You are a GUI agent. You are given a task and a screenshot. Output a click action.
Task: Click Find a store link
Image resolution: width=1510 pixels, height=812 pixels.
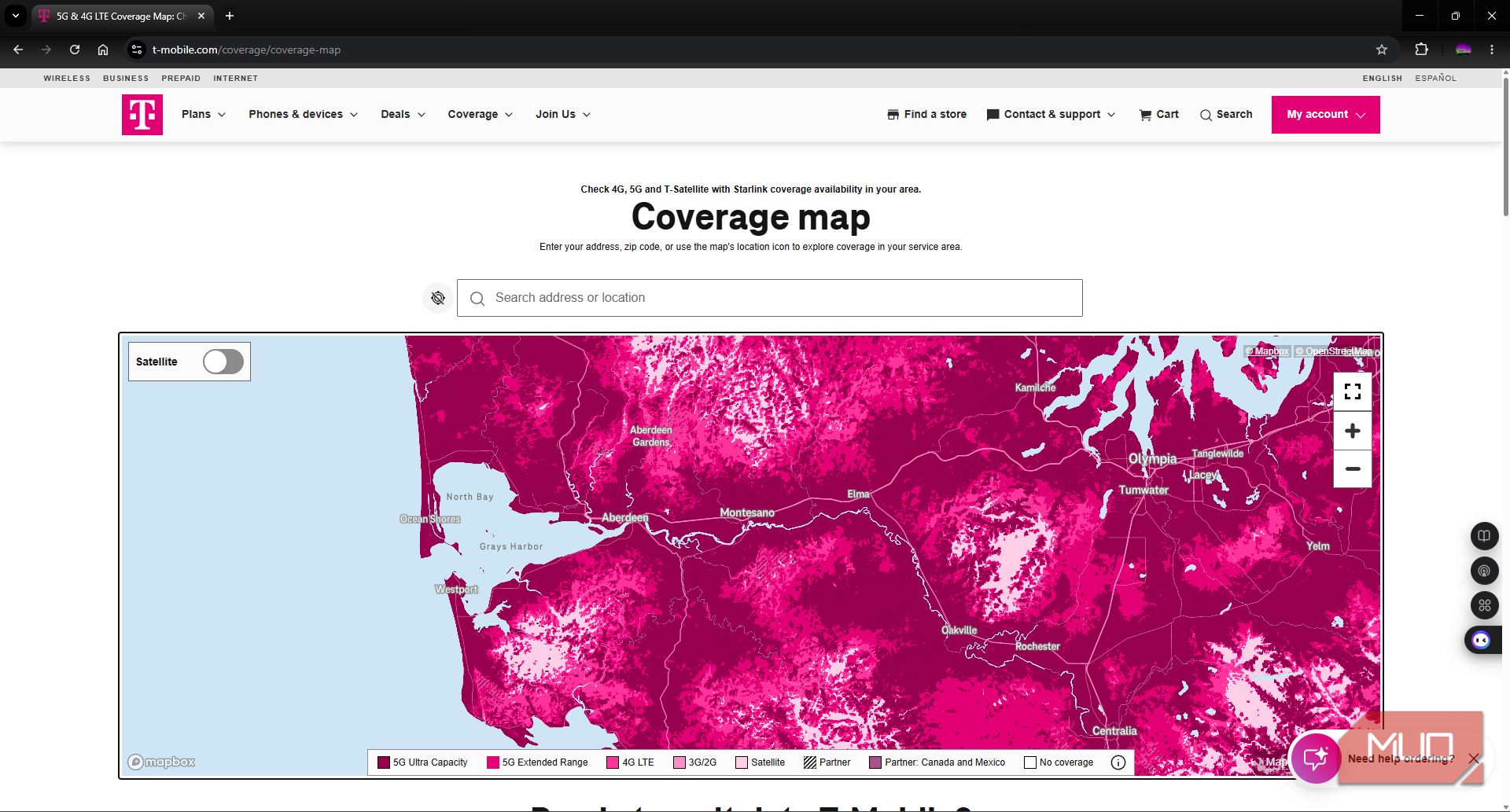(927, 115)
